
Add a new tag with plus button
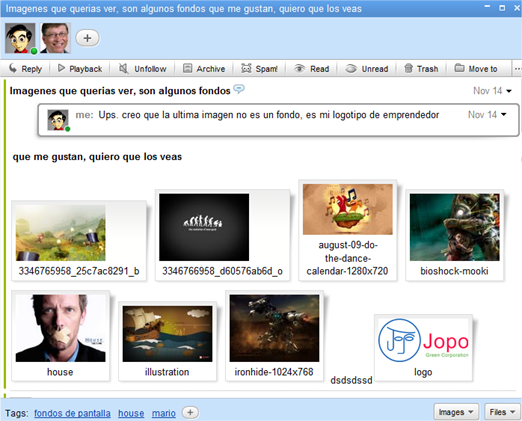point(190,413)
